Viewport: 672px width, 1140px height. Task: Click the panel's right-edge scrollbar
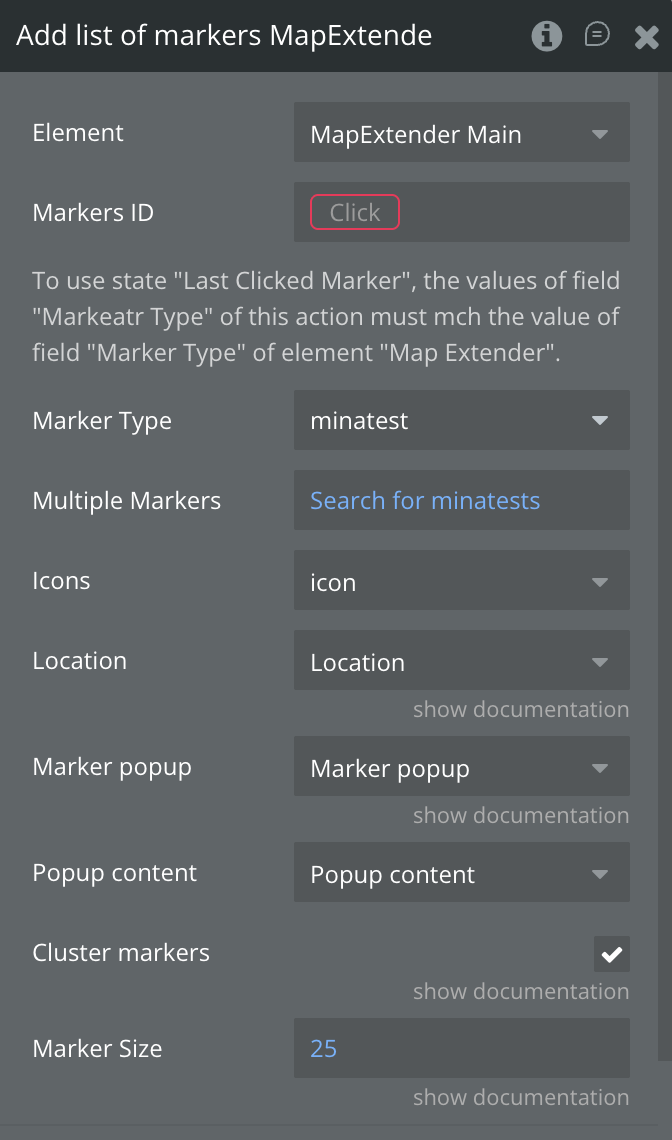(663, 560)
